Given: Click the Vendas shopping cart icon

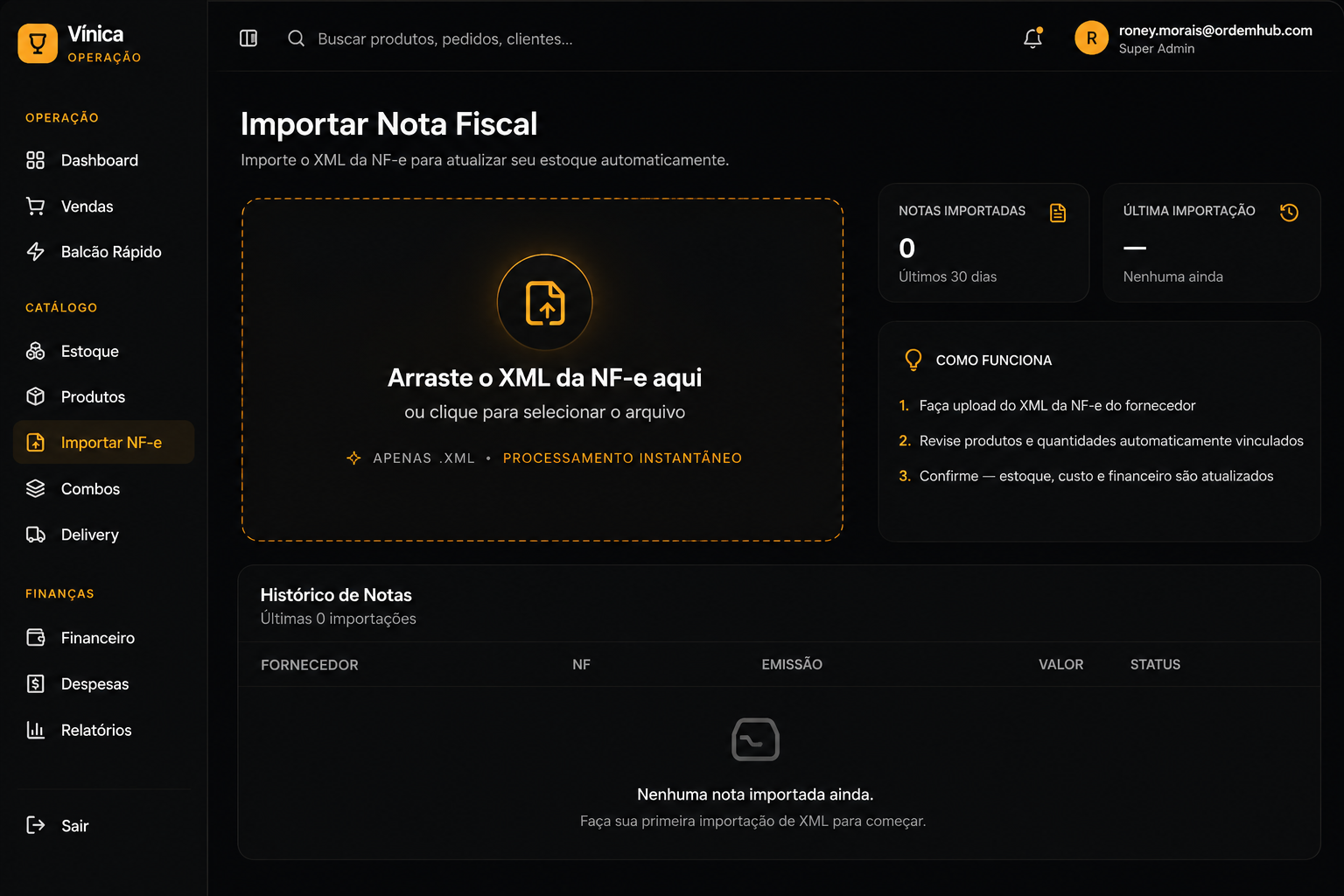Looking at the screenshot, I should pyautogui.click(x=35, y=206).
